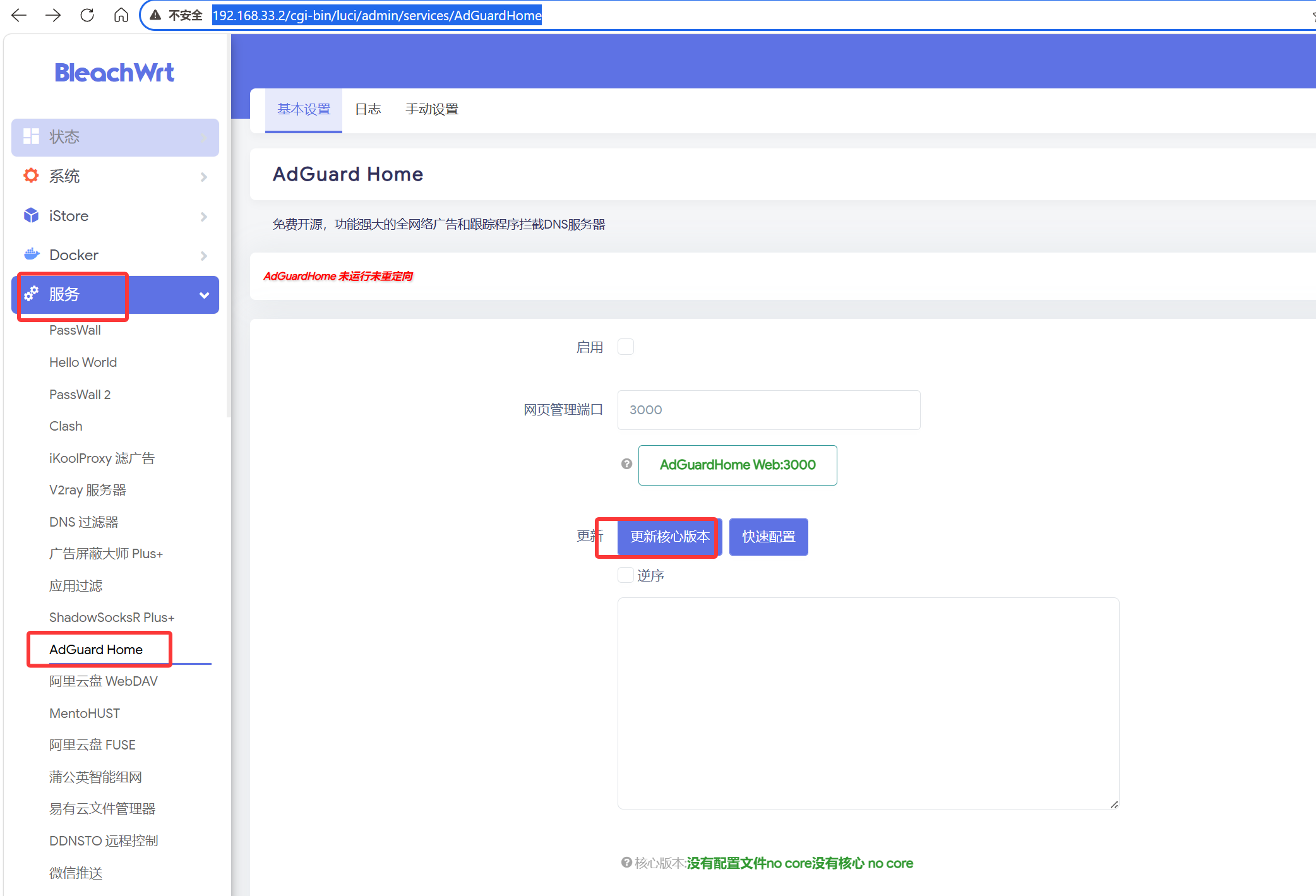Click the browser home icon
Image resolution: width=1316 pixels, height=896 pixels.
tap(121, 15)
